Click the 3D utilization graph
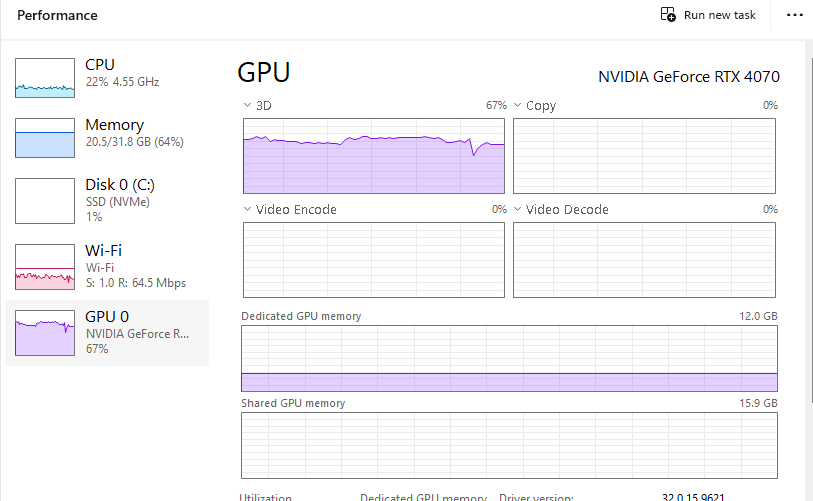The image size is (813, 501). click(373, 155)
